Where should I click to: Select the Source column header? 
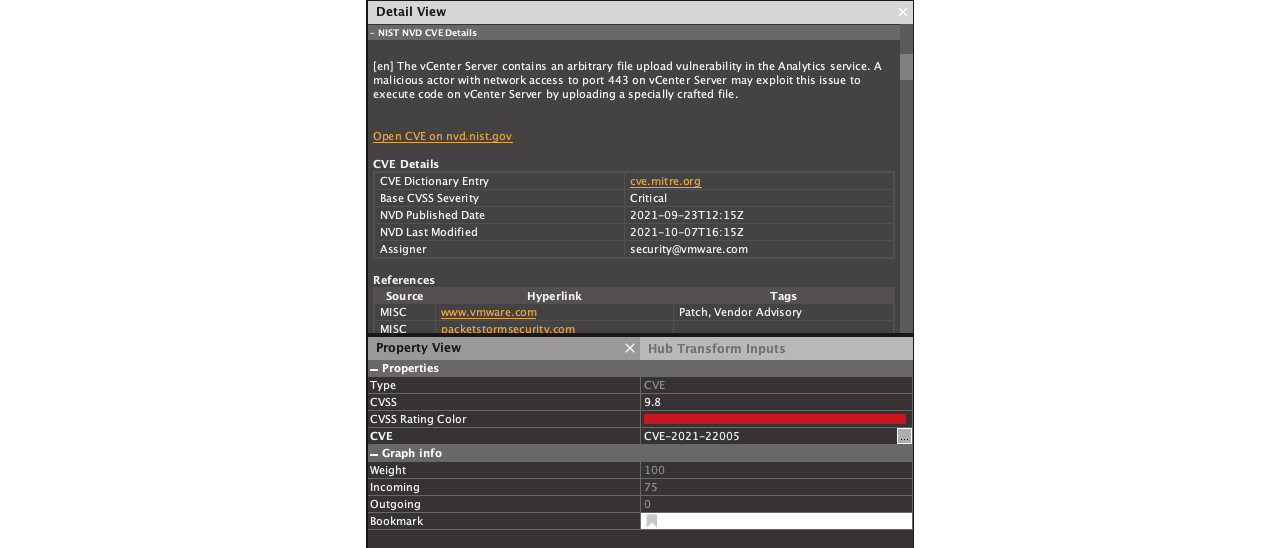coord(405,296)
